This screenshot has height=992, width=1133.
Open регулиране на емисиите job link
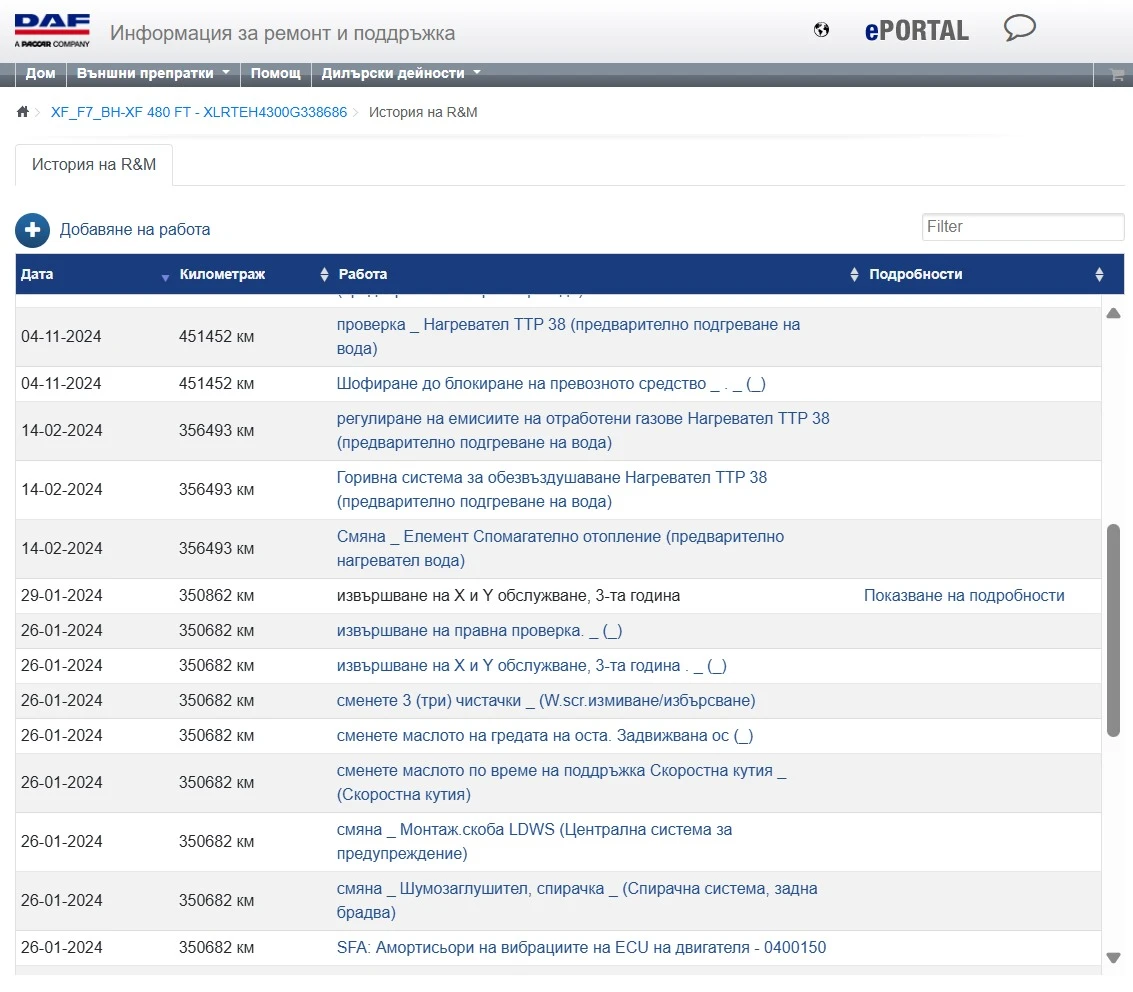click(582, 431)
